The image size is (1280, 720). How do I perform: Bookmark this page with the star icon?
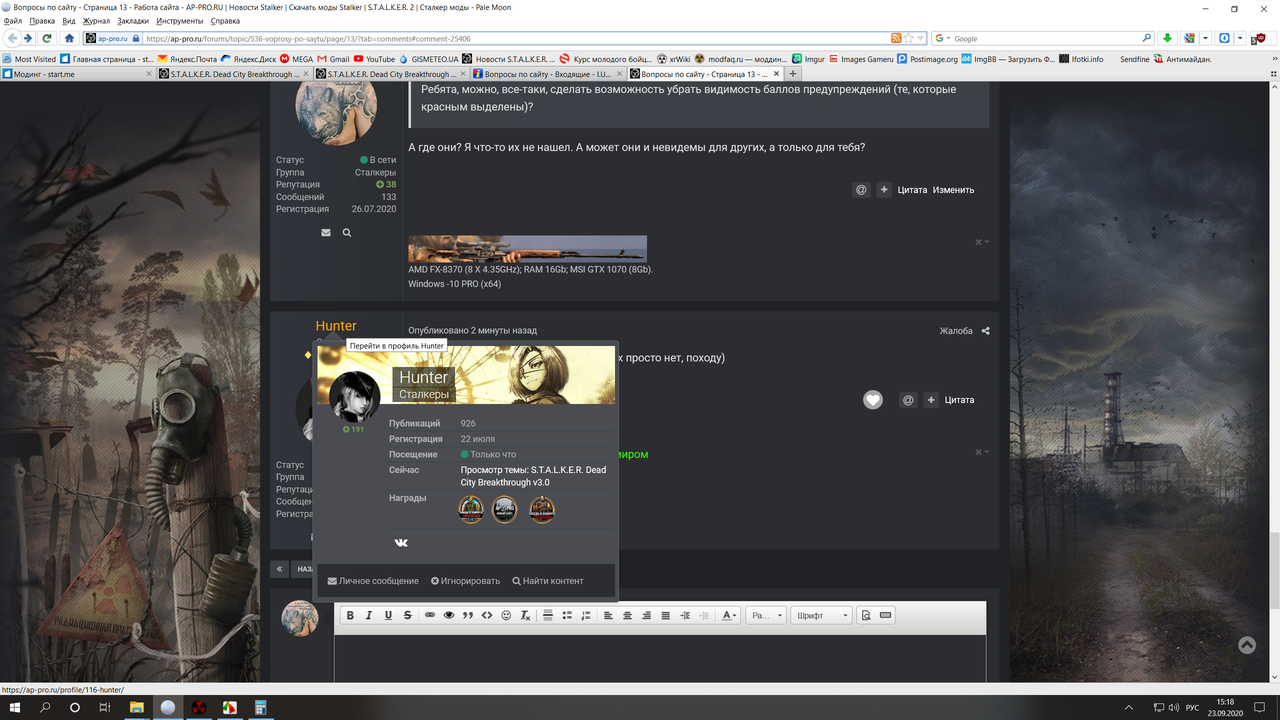coord(909,38)
